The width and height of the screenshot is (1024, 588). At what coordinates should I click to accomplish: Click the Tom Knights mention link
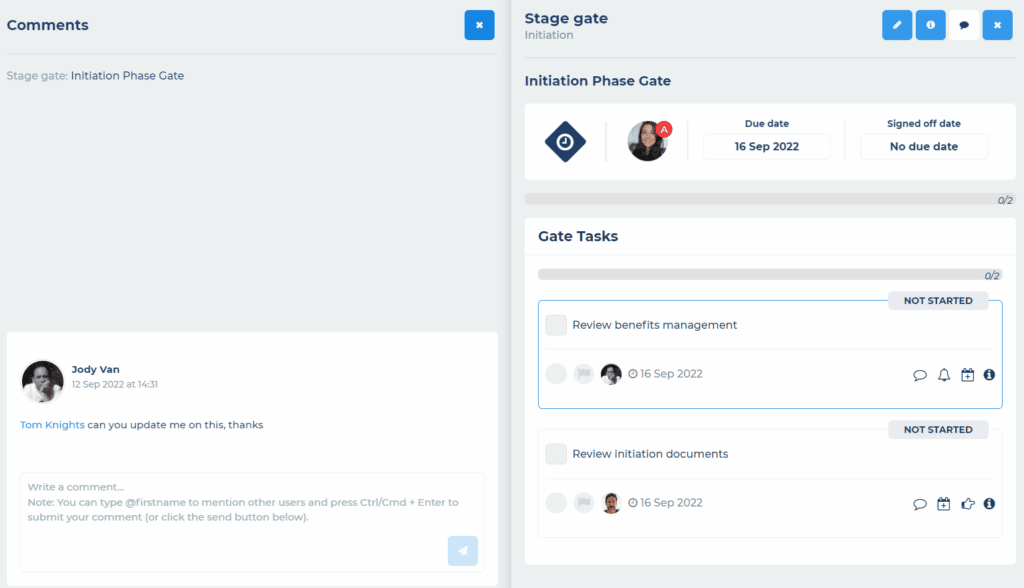tap(52, 425)
